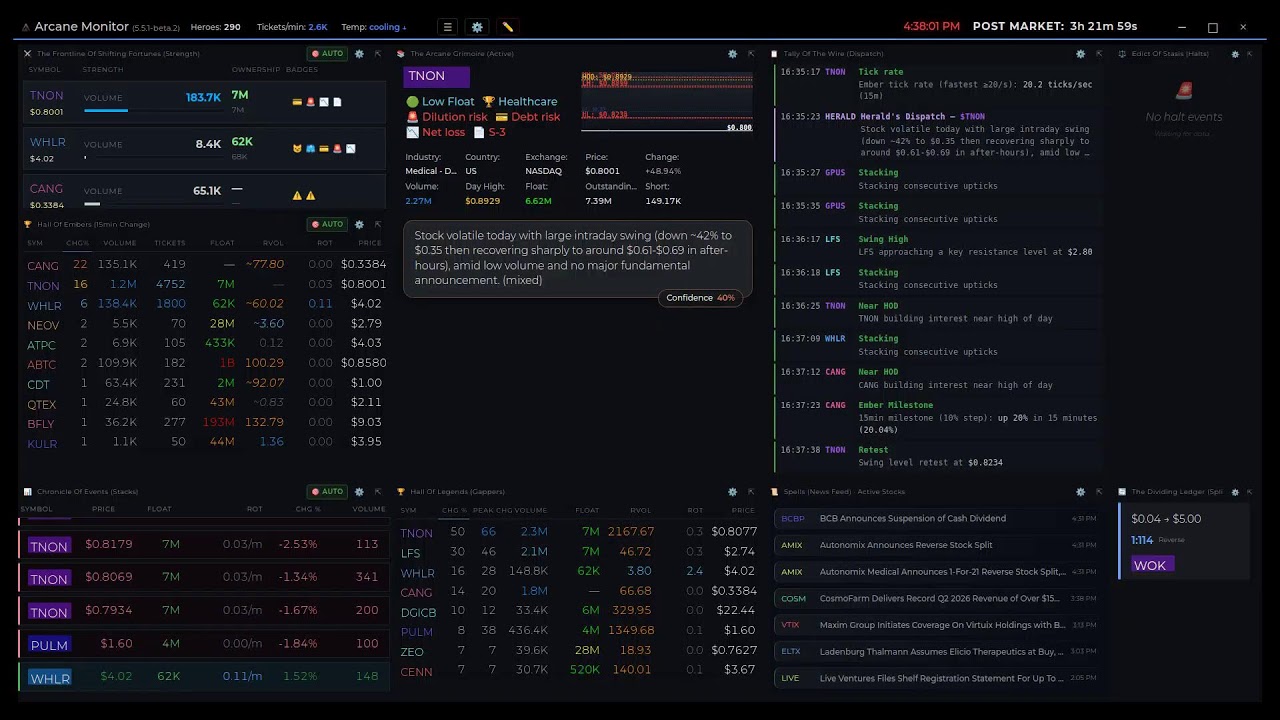Viewport: 1280px width, 720px height.
Task: Open settings gear in title bar
Action: coord(477,27)
